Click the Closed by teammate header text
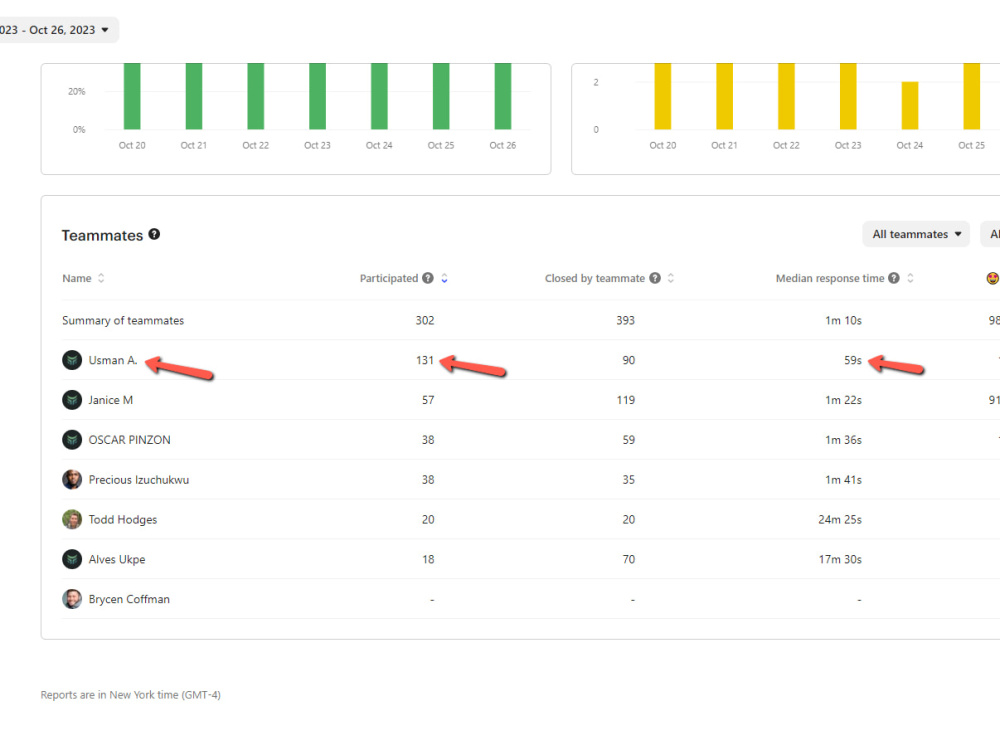This screenshot has width=1000, height=750. point(594,278)
